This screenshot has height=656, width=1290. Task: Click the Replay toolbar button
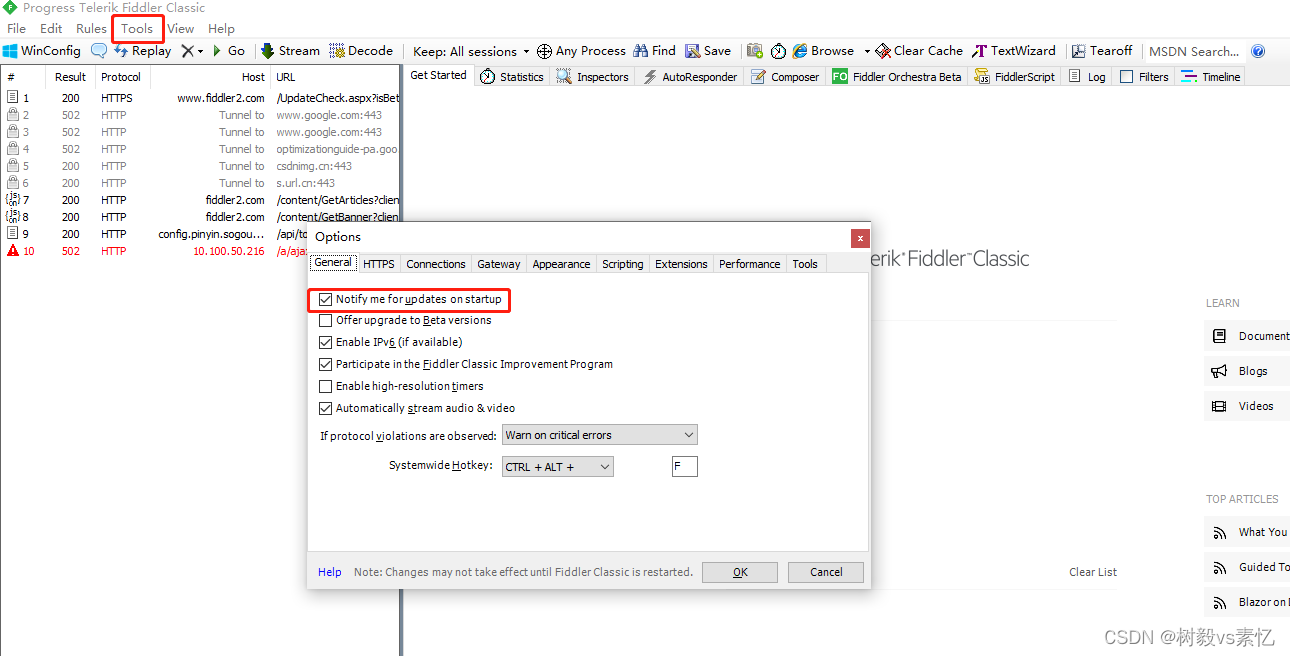pos(142,51)
